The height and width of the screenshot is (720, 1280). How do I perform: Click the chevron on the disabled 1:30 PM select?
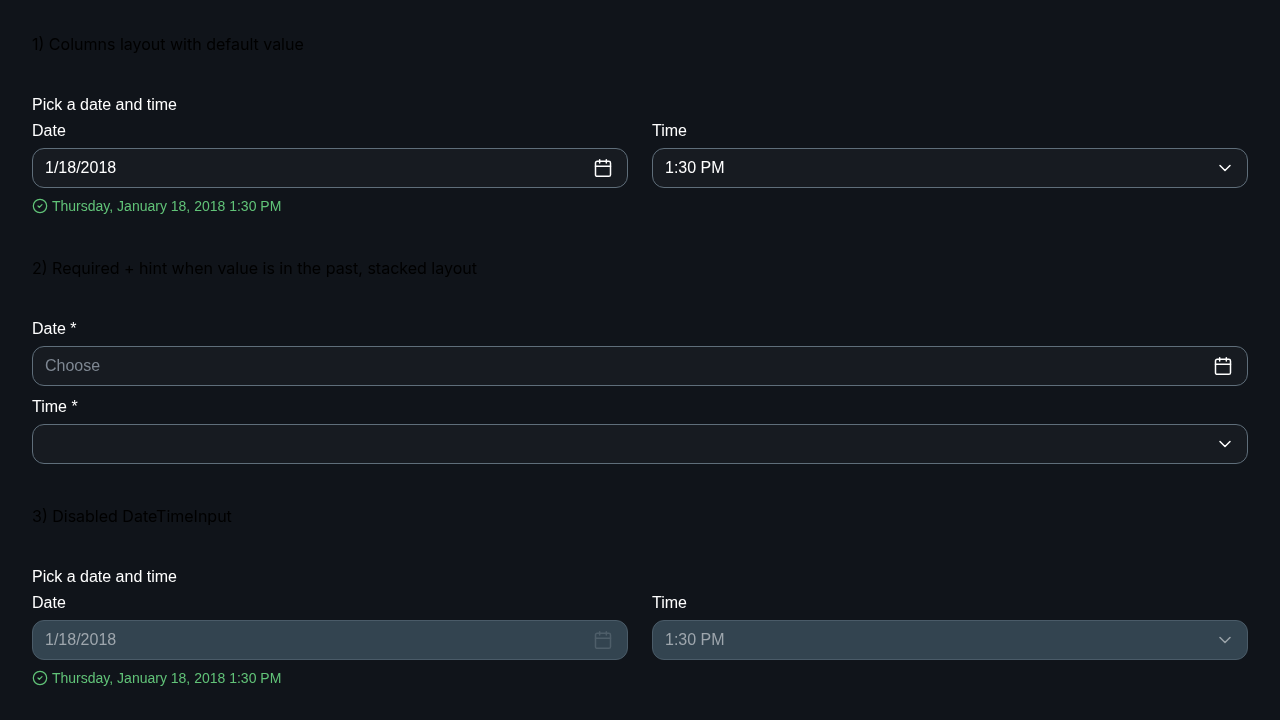pos(1225,640)
